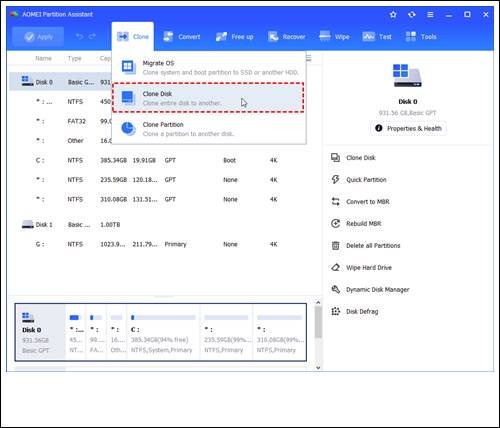Click the Apply button
The width and height of the screenshot is (500, 428).
pyautogui.click(x=38, y=37)
